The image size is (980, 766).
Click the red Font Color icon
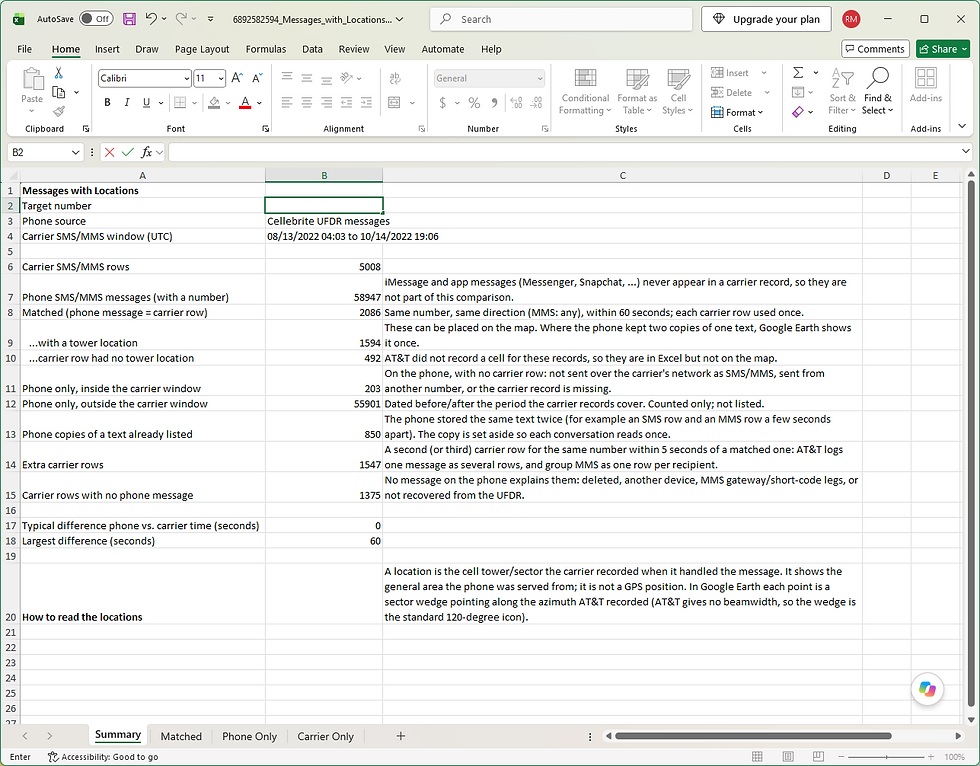pyautogui.click(x=245, y=102)
